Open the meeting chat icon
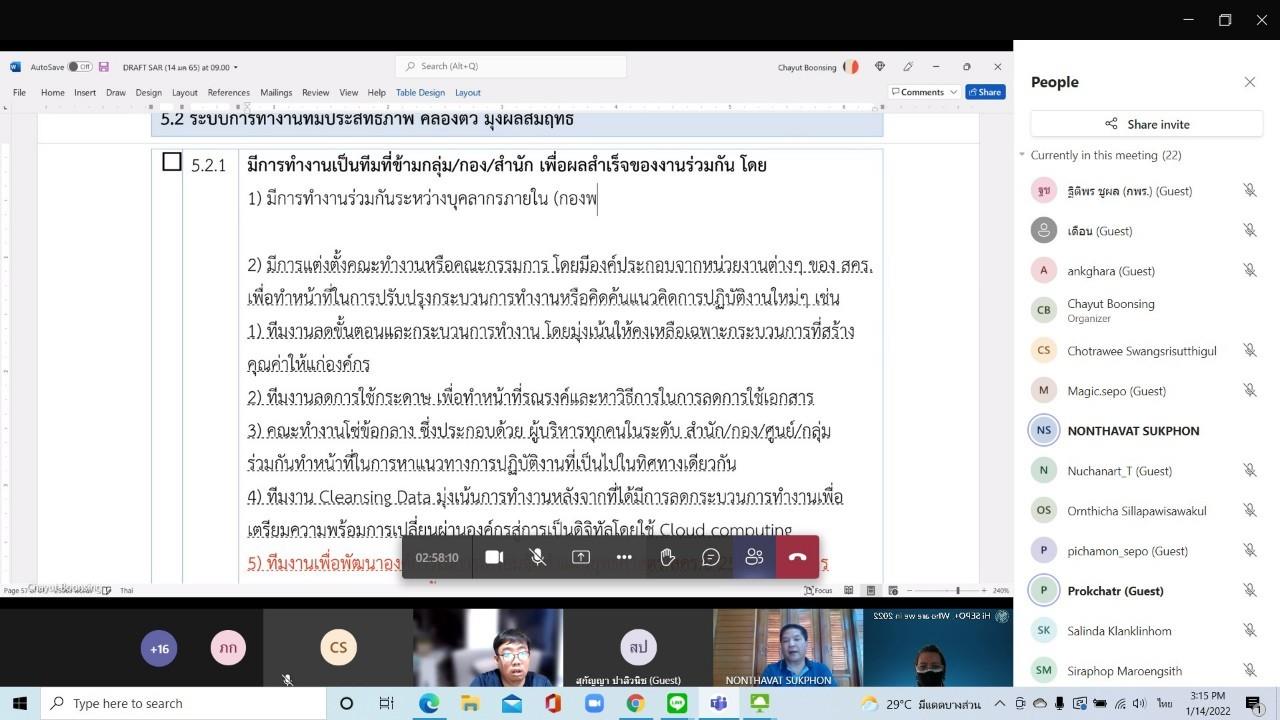Image resolution: width=1280 pixels, height=720 pixels. coord(711,557)
